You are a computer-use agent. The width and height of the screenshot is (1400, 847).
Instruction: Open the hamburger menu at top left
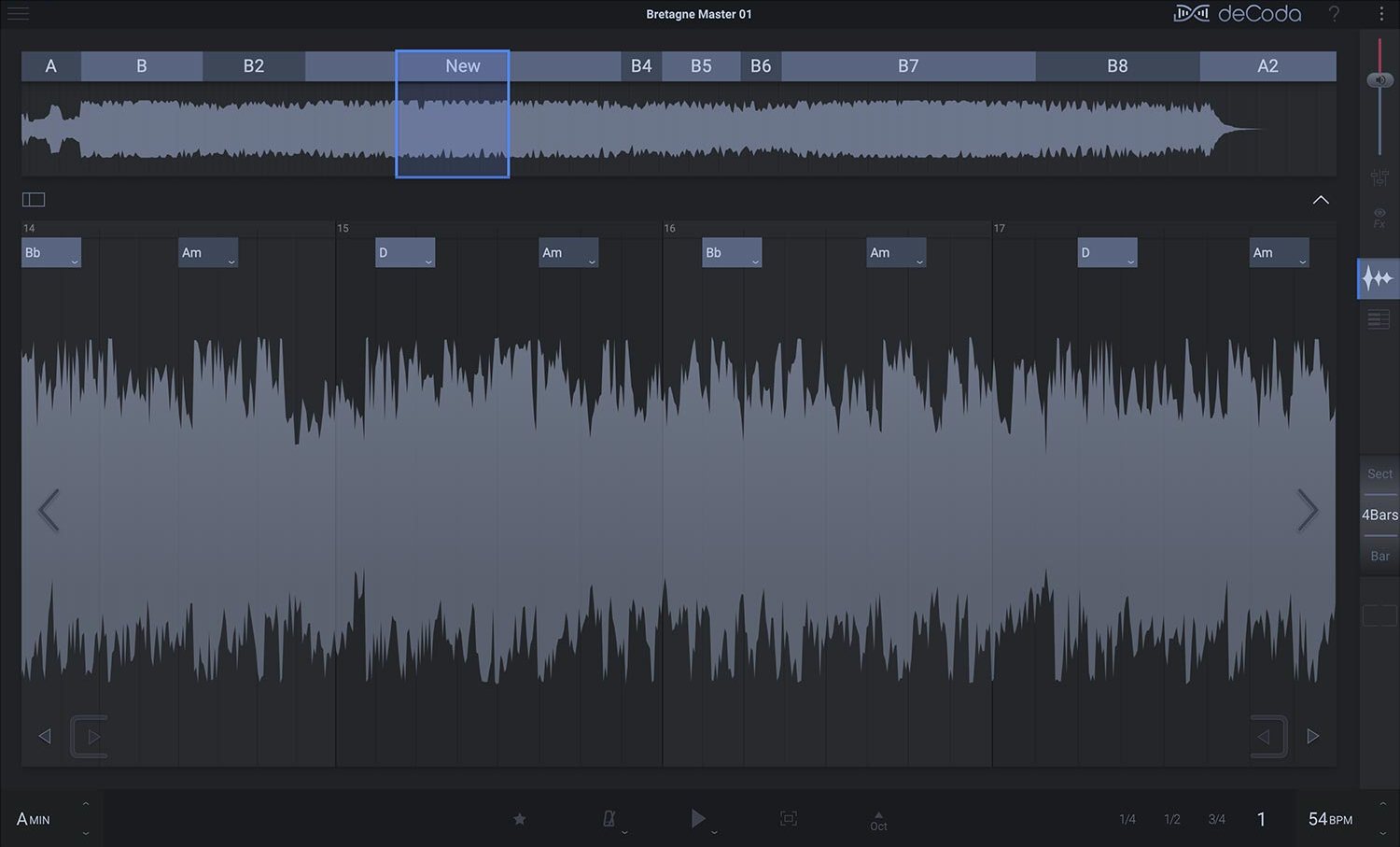pos(18,14)
